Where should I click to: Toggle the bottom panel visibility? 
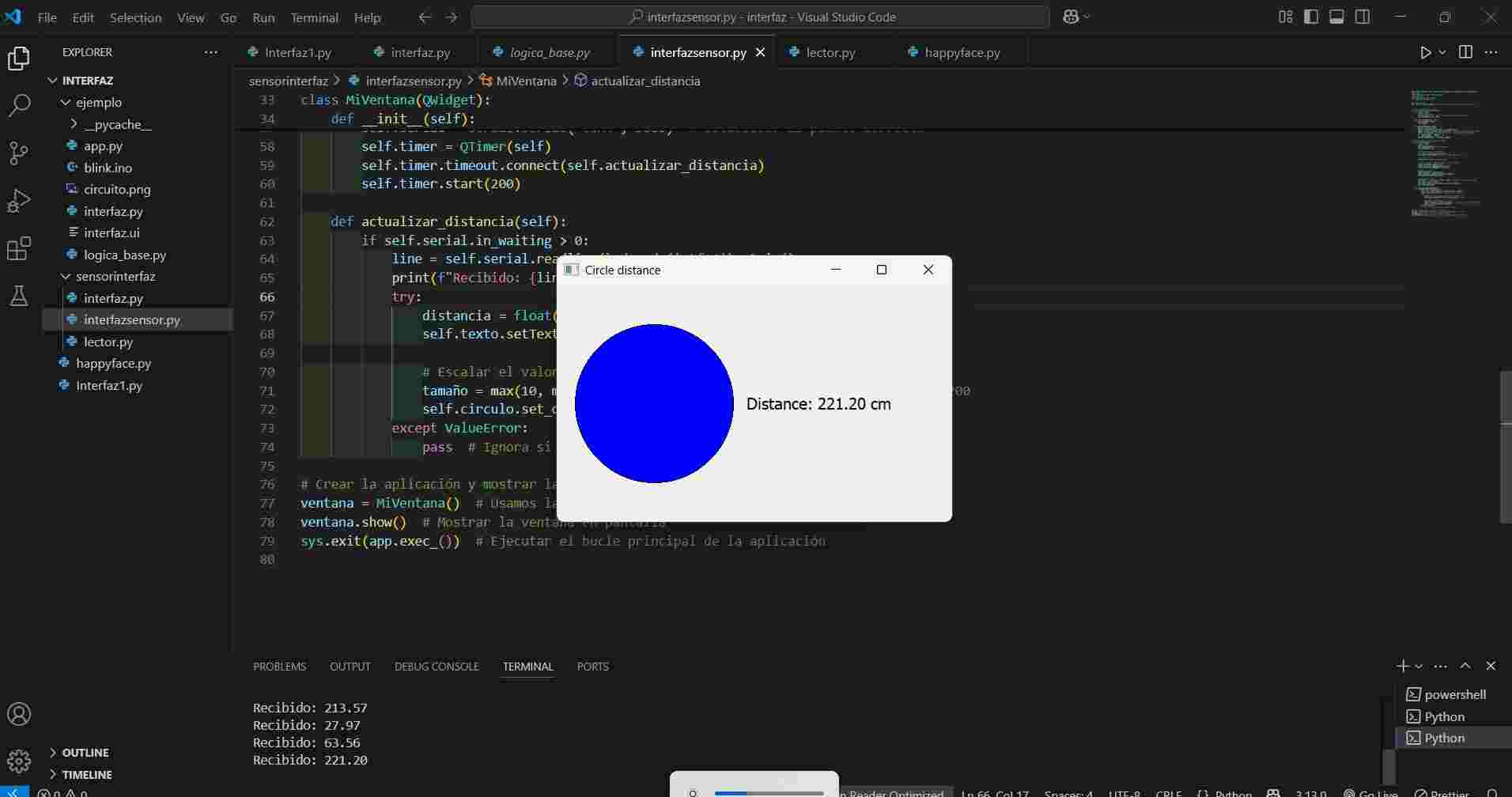pyautogui.click(x=1336, y=17)
